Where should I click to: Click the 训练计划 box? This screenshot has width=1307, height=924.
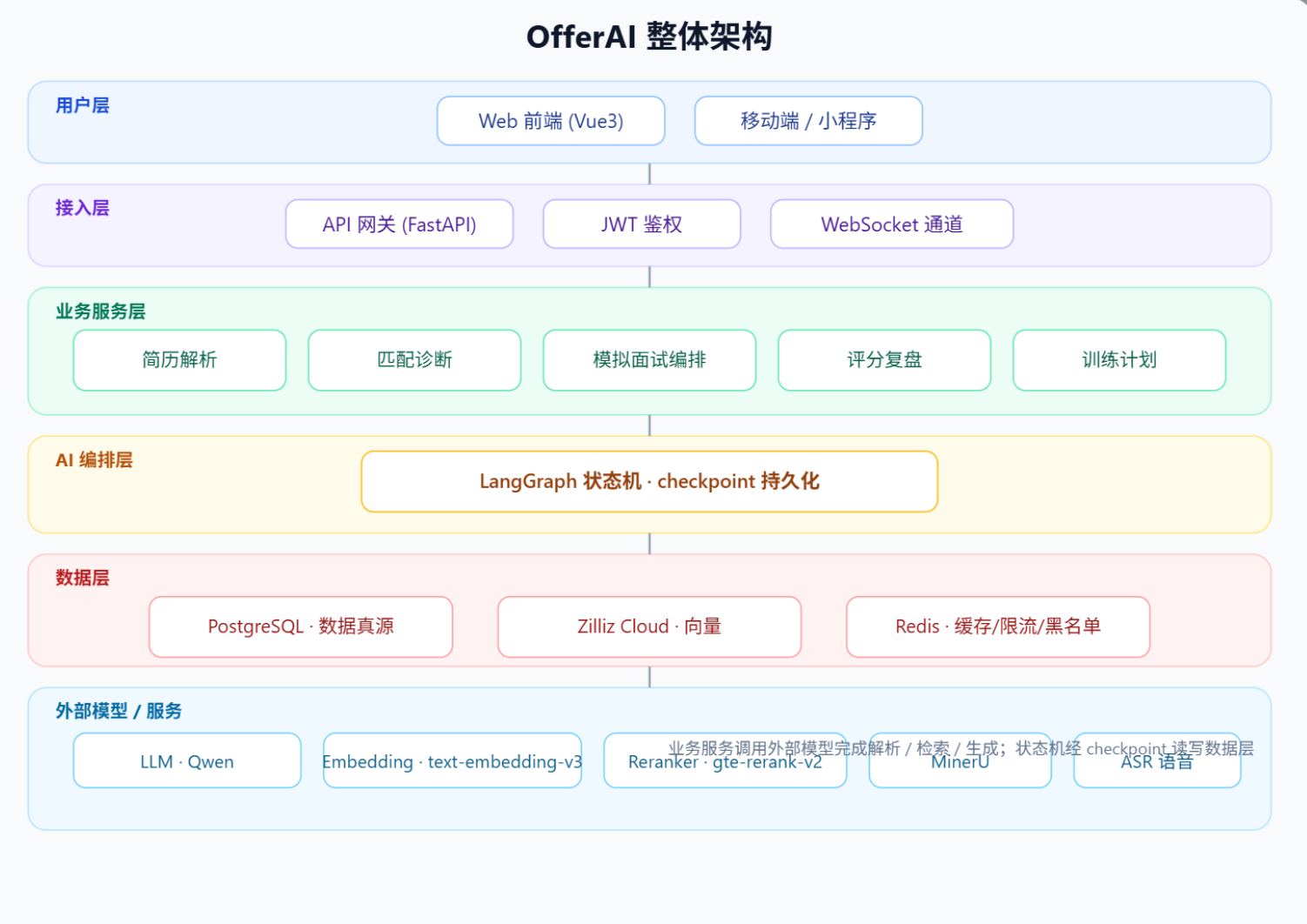pyautogui.click(x=1120, y=360)
